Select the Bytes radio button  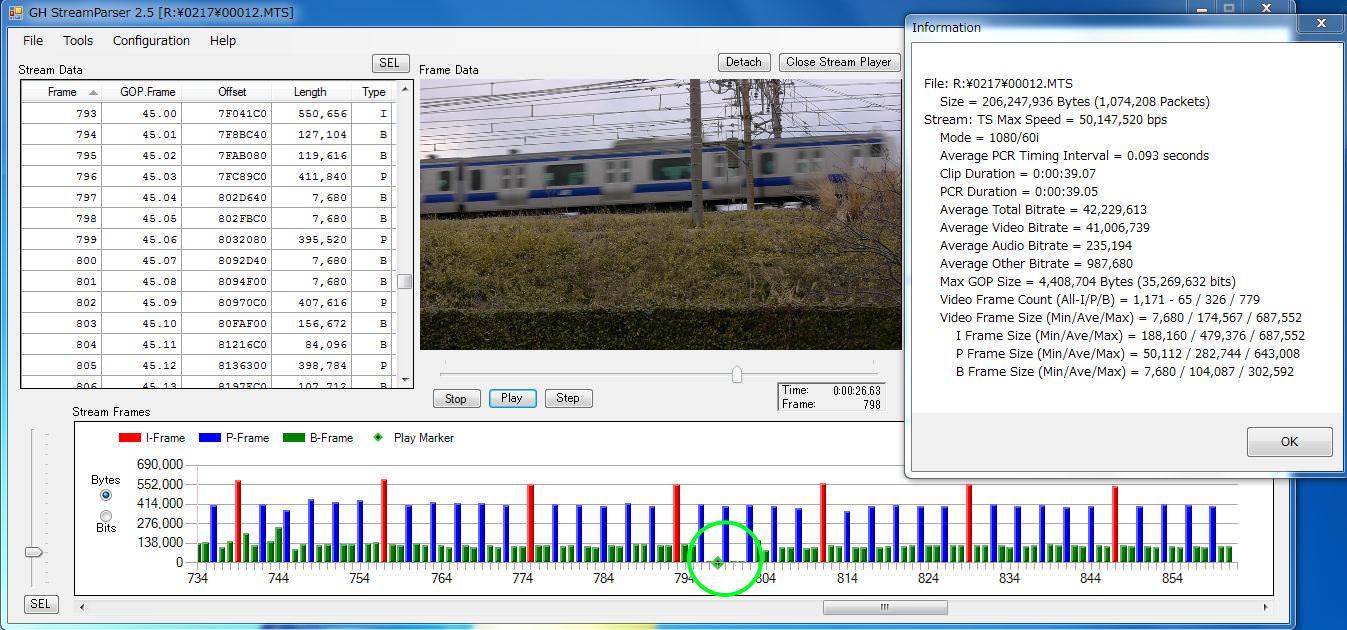pyautogui.click(x=106, y=495)
